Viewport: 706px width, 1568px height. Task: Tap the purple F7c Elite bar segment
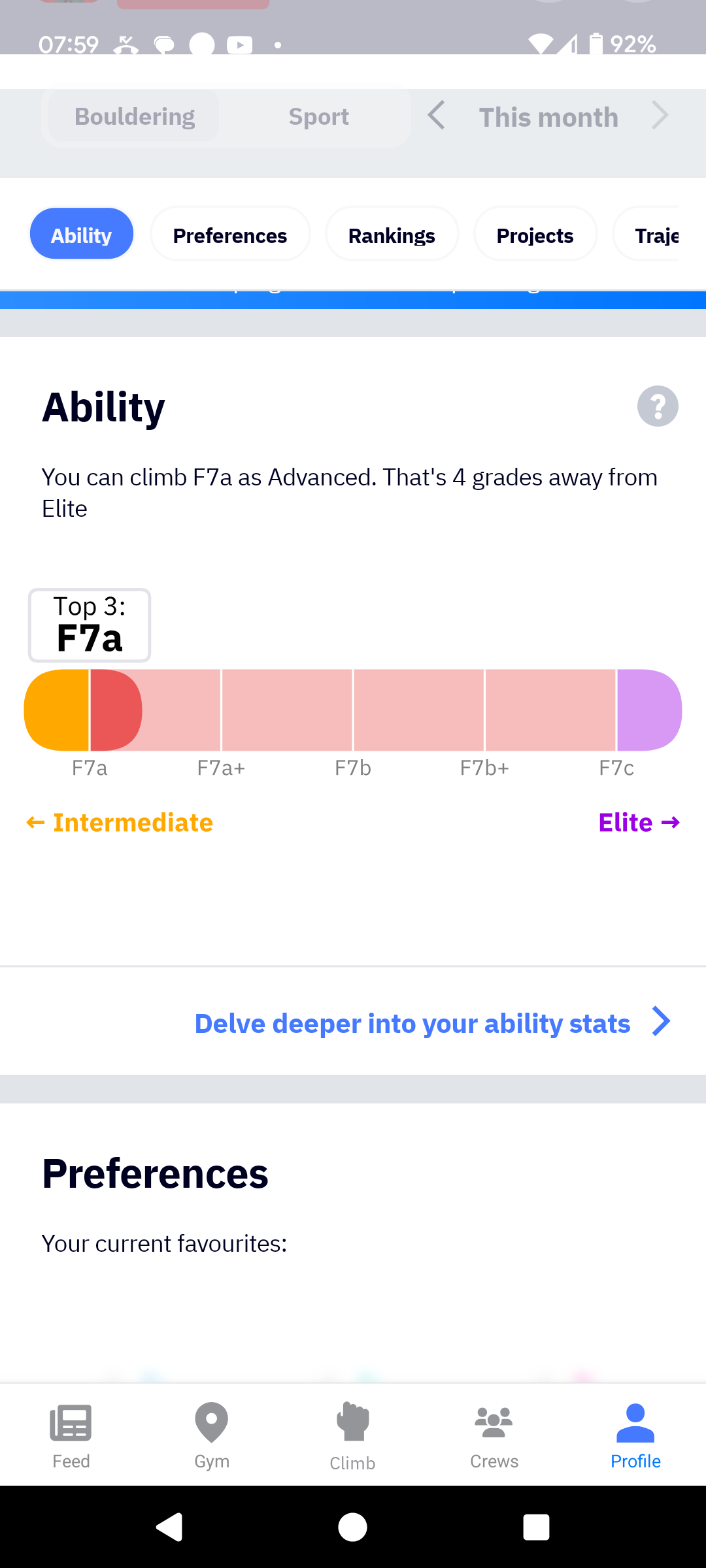coord(648,710)
